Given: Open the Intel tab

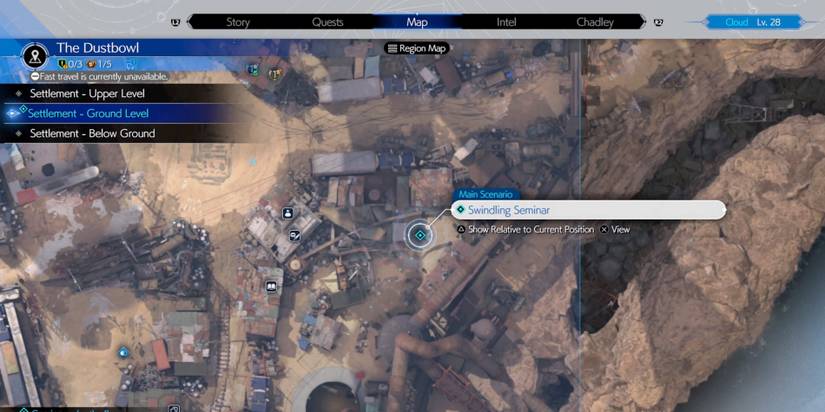Looking at the screenshot, I should click(506, 22).
